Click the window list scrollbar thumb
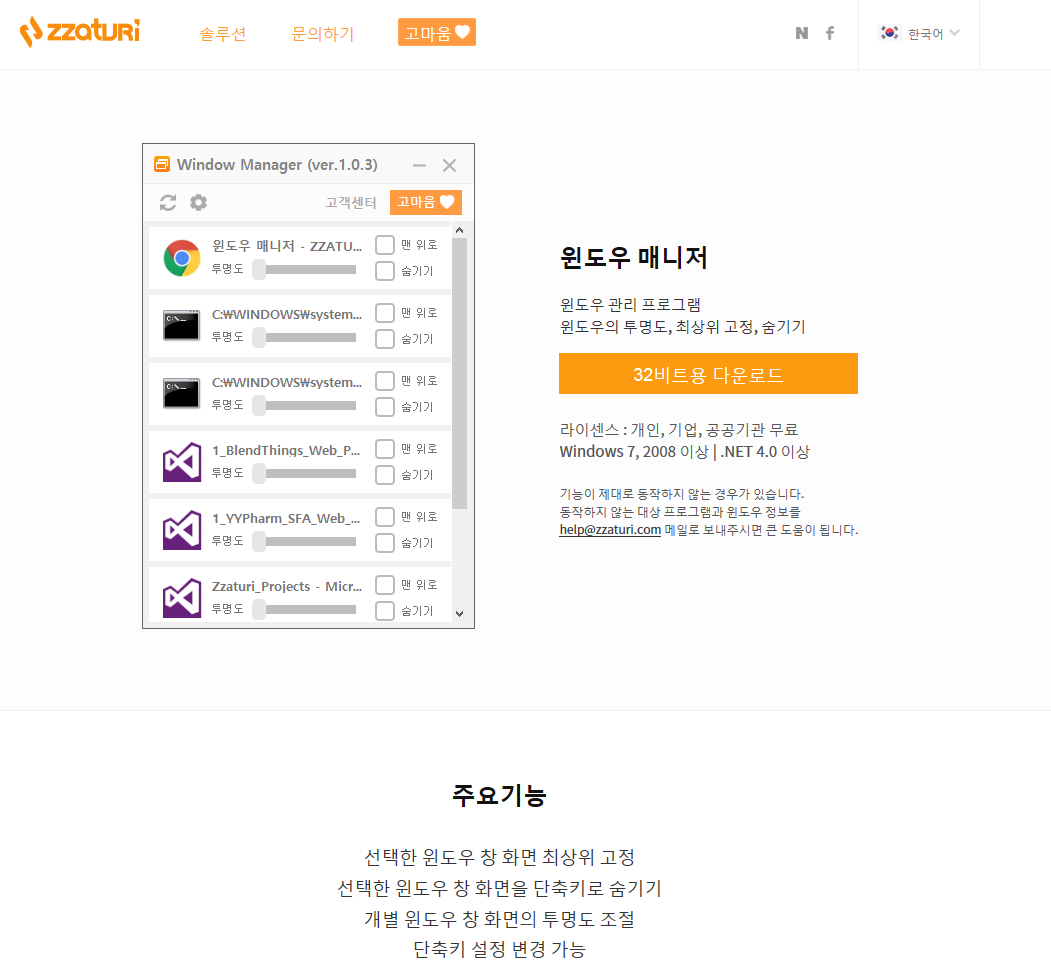This screenshot has height=973, width=1051. (x=459, y=374)
